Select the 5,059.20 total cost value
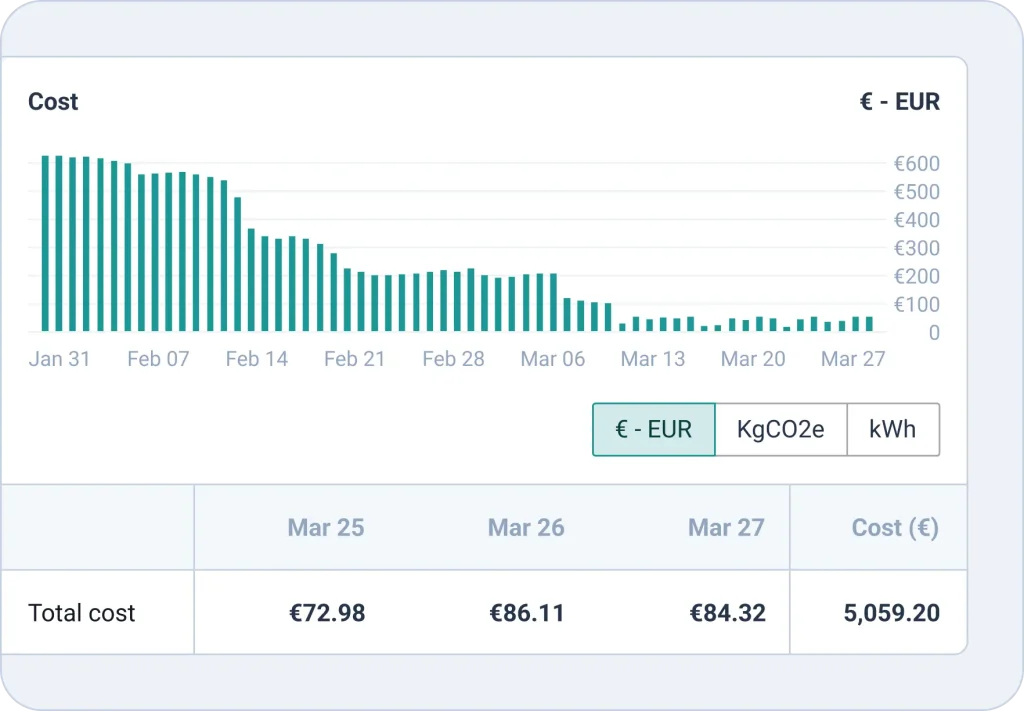The height and width of the screenshot is (711, 1024). pos(891,613)
